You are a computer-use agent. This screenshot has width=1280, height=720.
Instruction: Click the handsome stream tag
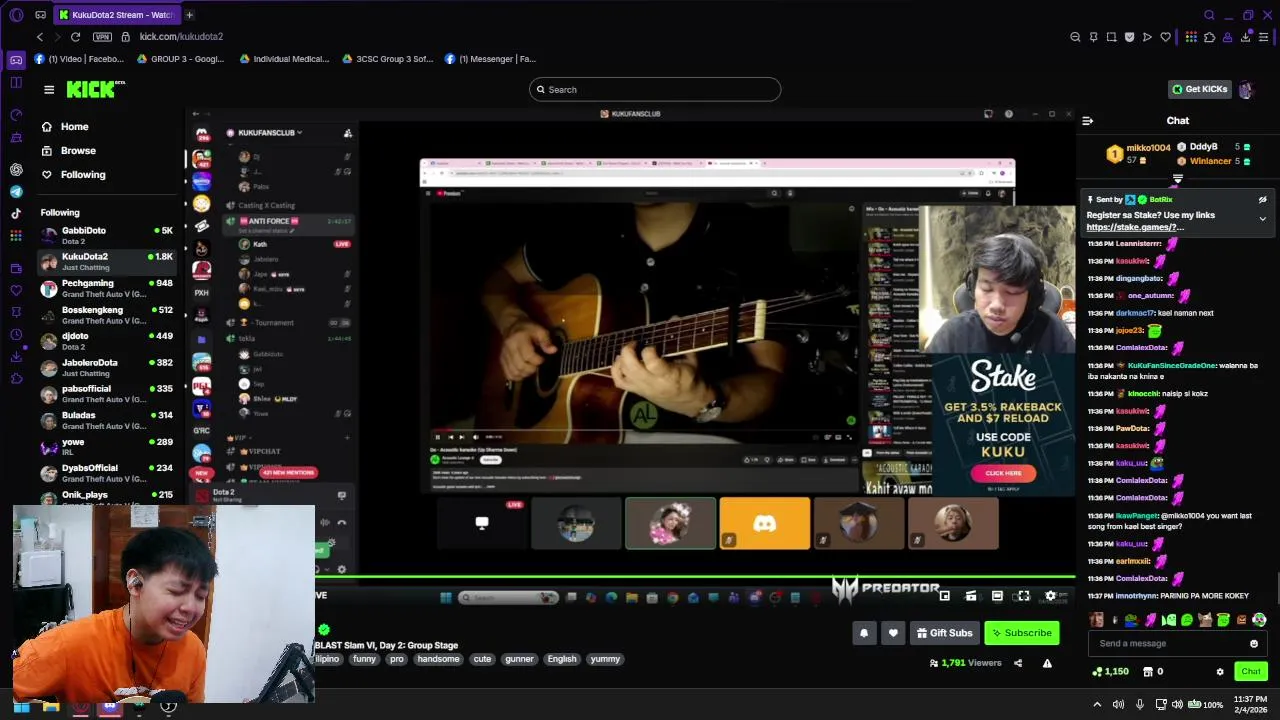438,659
